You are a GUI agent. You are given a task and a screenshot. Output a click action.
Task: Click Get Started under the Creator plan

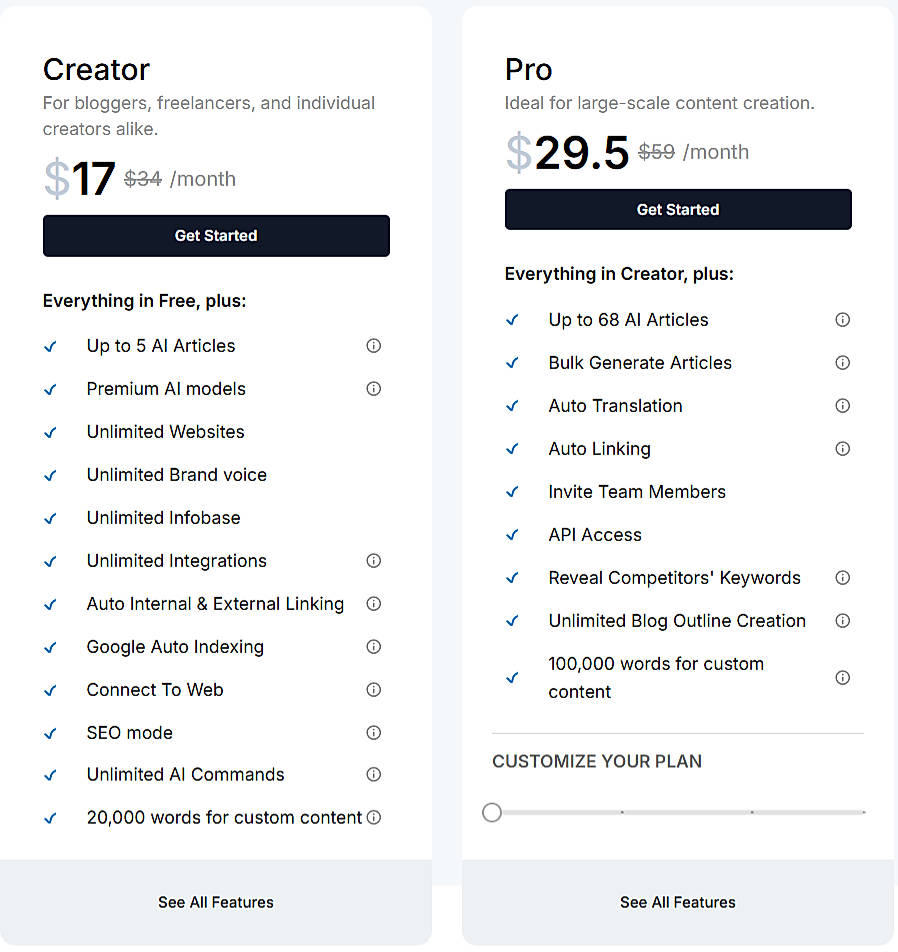(x=215, y=235)
